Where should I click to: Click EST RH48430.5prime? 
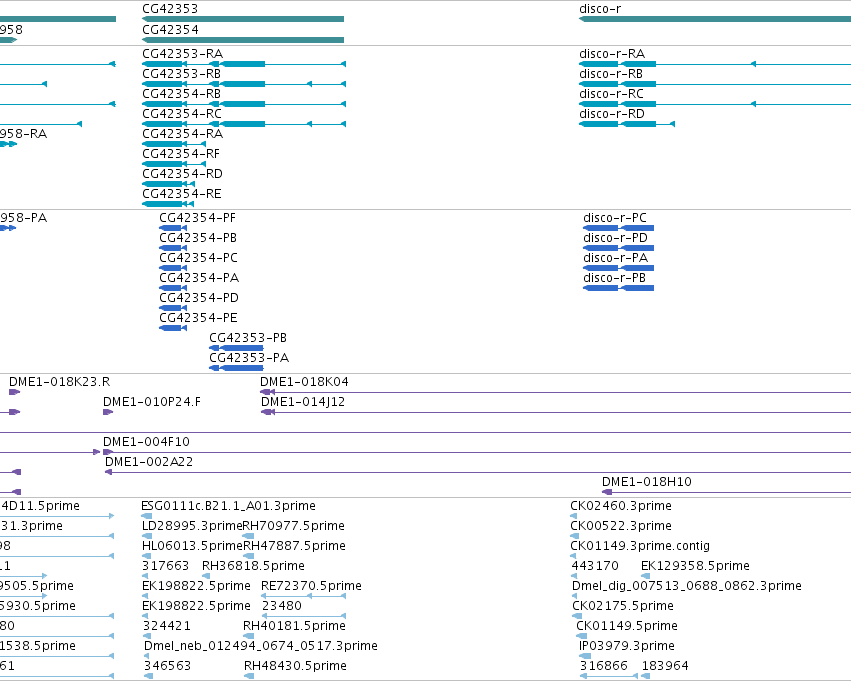click(x=295, y=666)
